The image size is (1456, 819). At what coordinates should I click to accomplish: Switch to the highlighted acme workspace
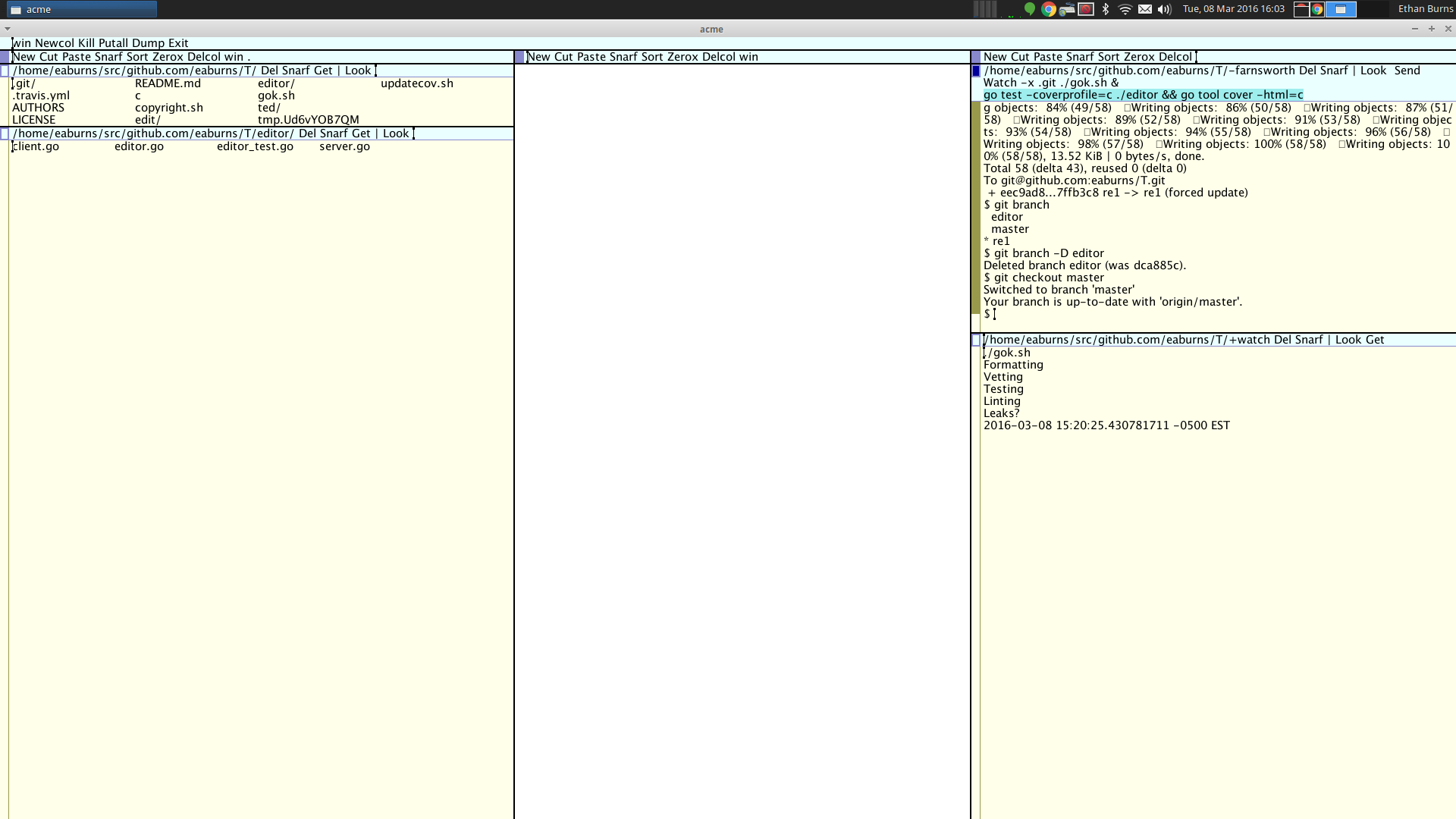click(x=1341, y=9)
